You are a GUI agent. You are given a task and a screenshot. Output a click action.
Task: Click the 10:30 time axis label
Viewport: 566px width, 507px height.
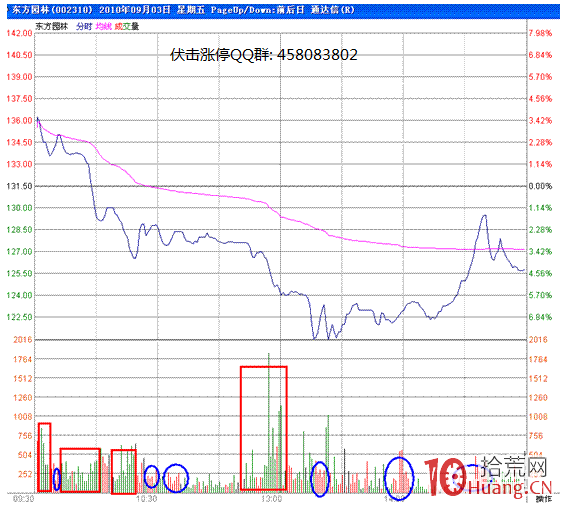pyautogui.click(x=147, y=499)
